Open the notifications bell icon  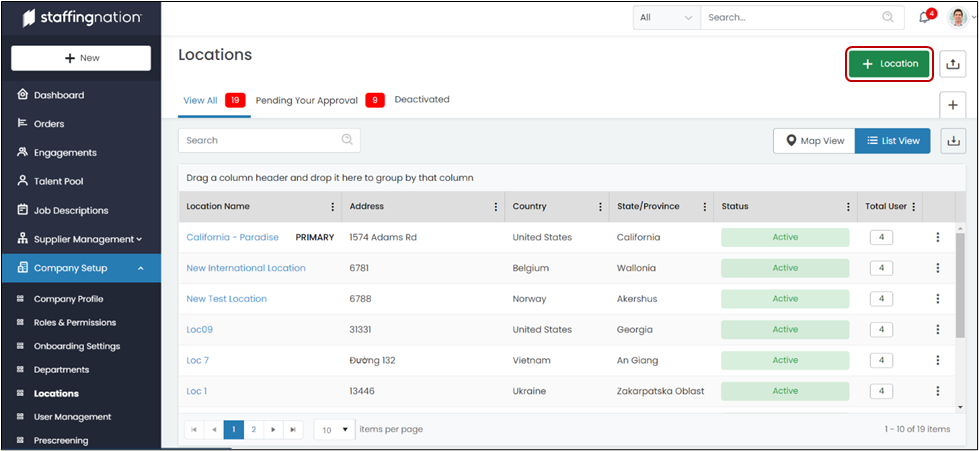[925, 17]
